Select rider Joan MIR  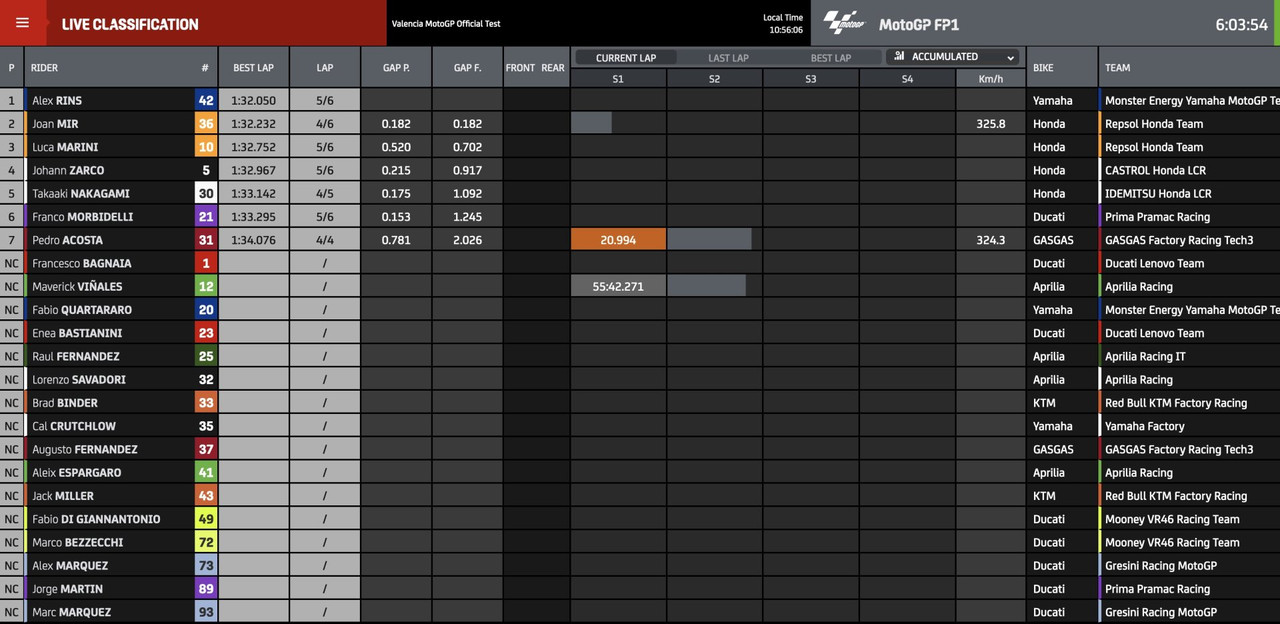[55, 124]
